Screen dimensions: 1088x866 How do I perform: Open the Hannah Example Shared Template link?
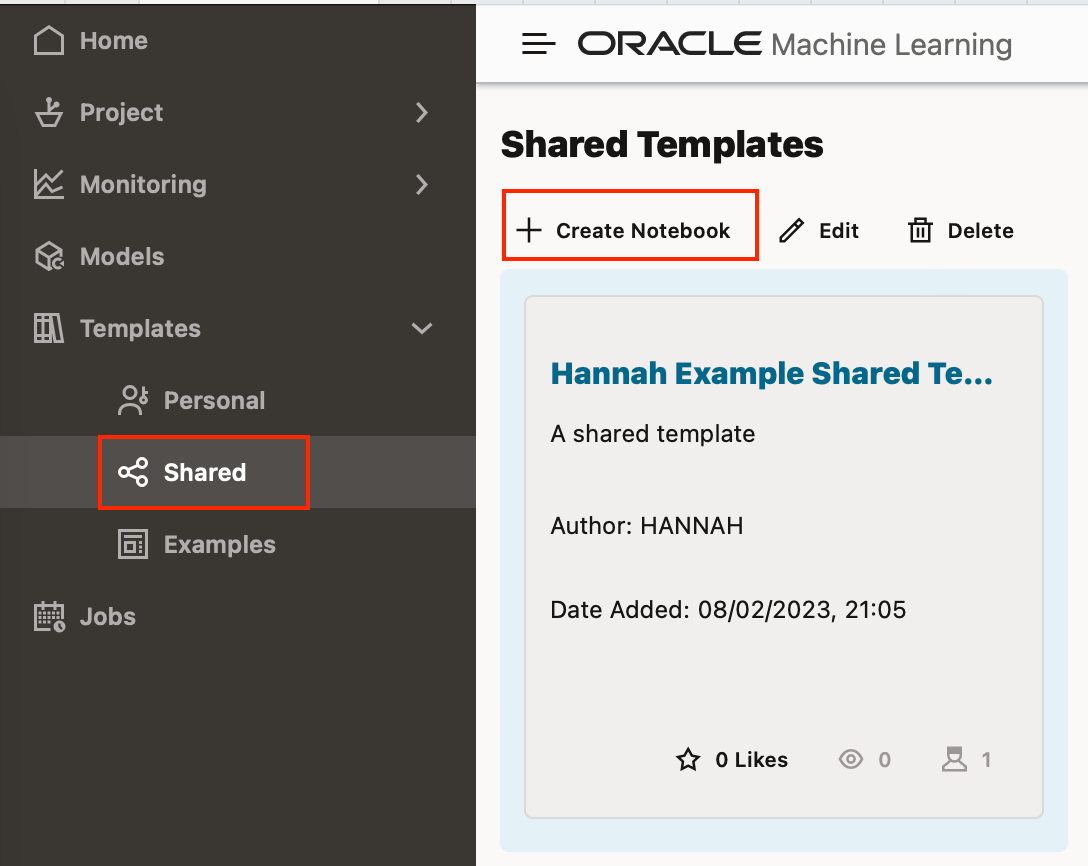coord(771,374)
